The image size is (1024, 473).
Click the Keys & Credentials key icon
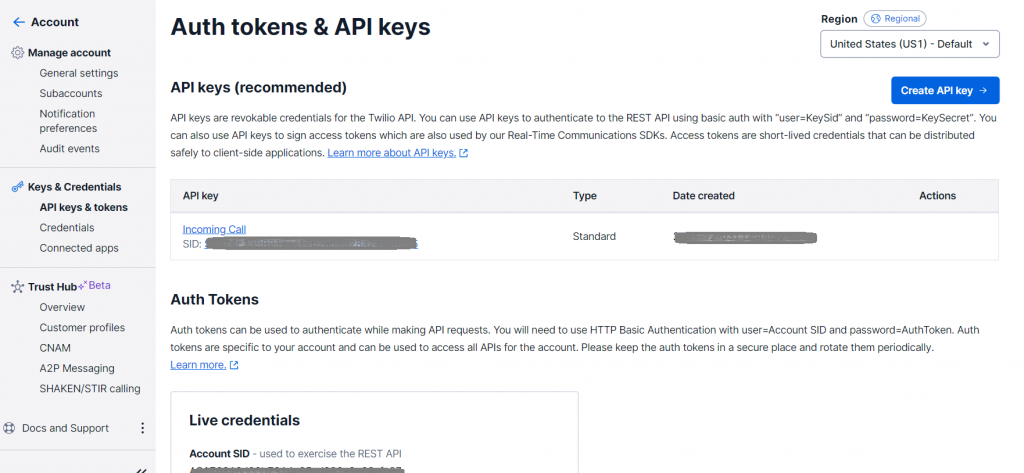pyautogui.click(x=18, y=187)
